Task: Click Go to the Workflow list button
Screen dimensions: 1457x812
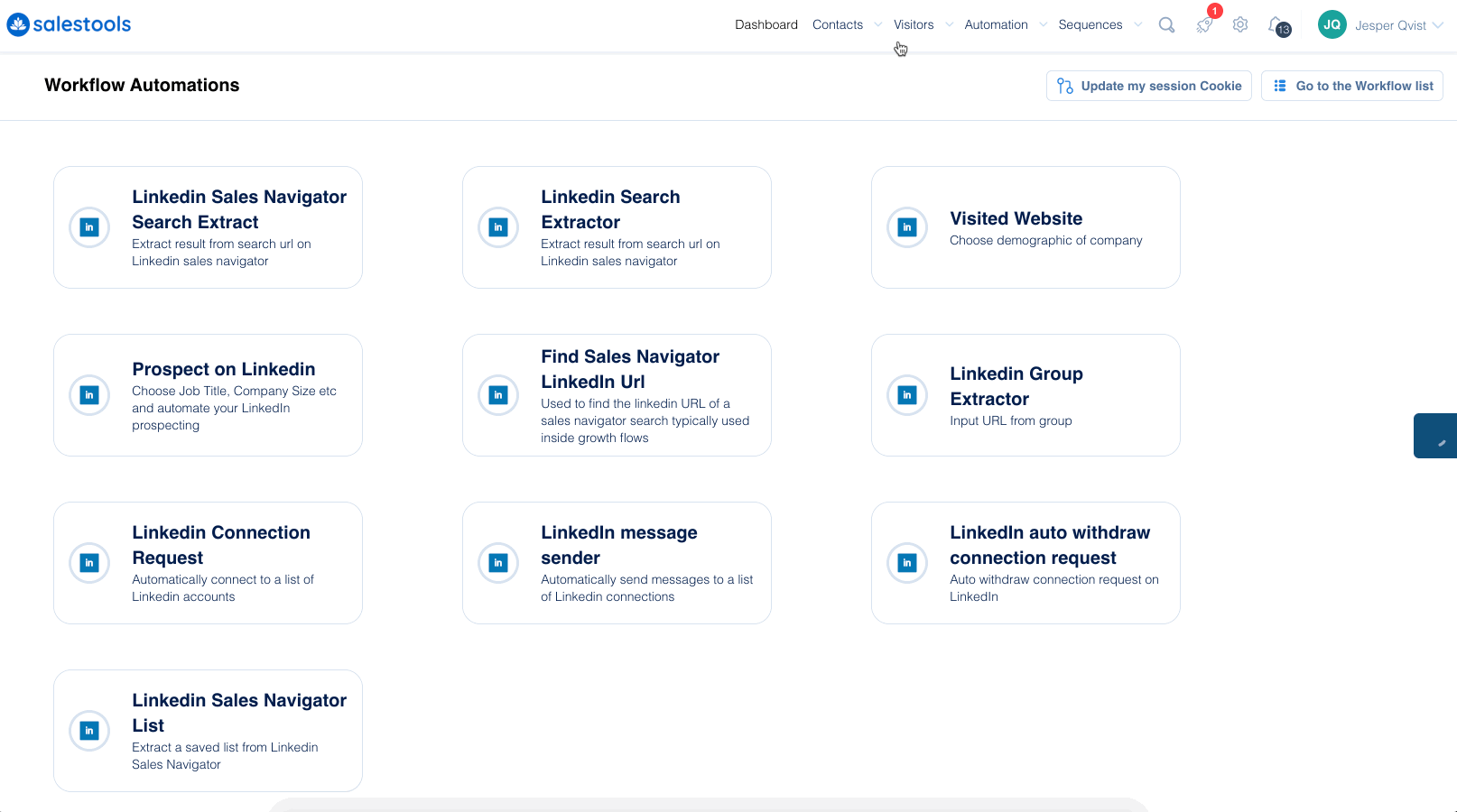Action: point(1351,86)
